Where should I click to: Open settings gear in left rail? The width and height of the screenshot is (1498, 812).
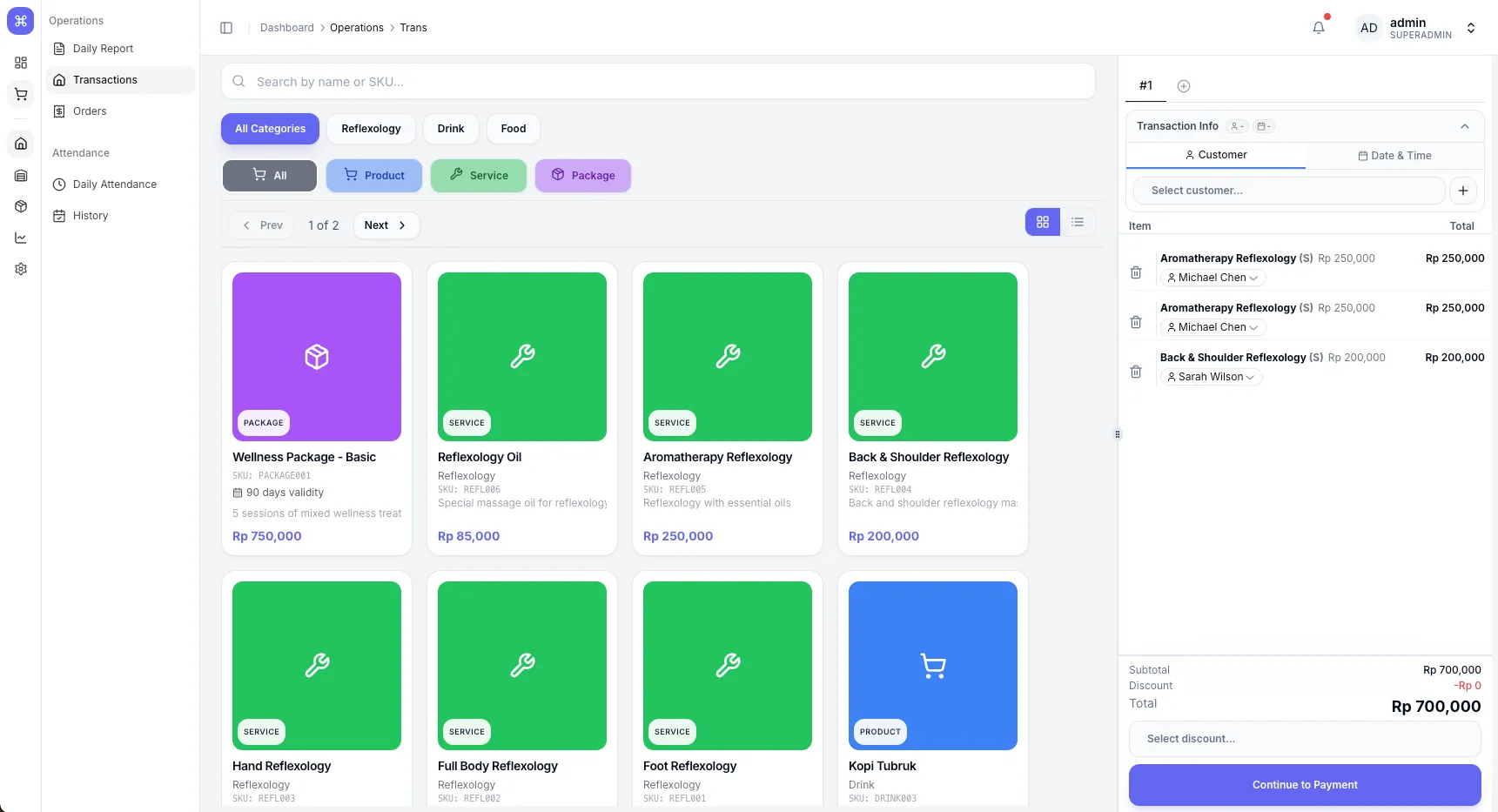coord(21,269)
